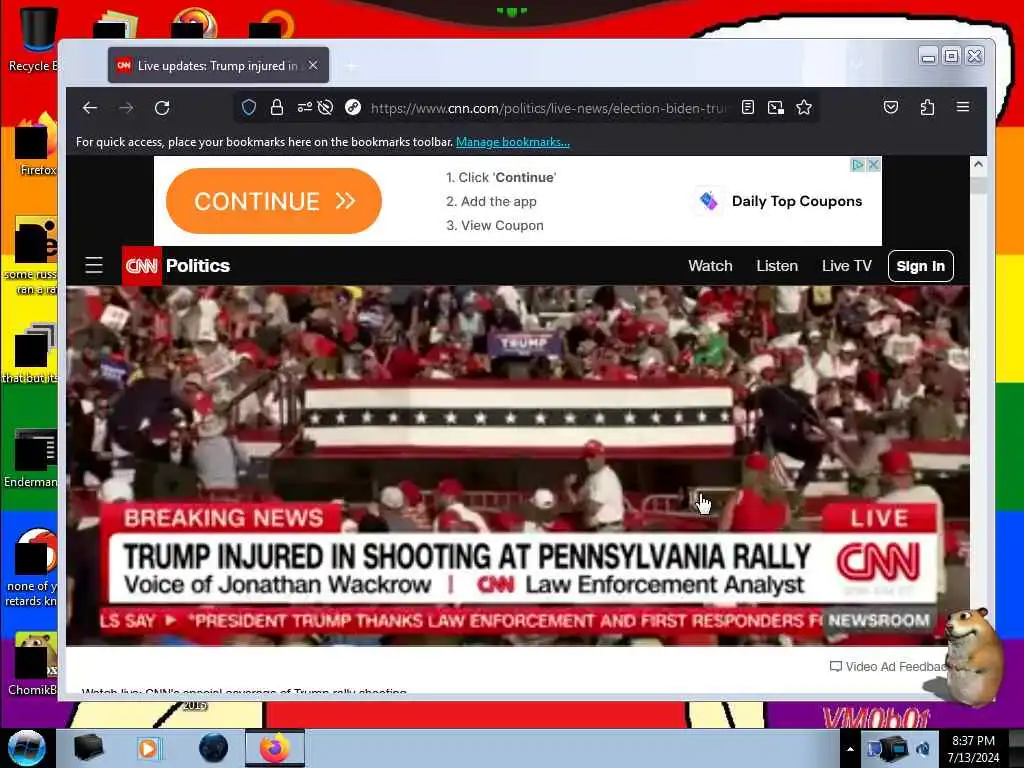
Task: Open a new tab with plus button
Action: pyautogui.click(x=351, y=66)
